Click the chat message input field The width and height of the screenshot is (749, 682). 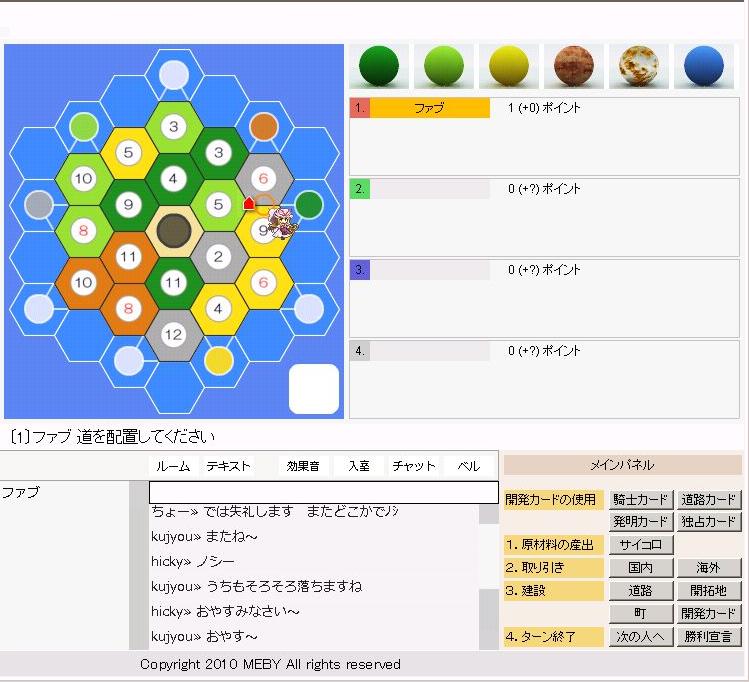(x=323, y=492)
